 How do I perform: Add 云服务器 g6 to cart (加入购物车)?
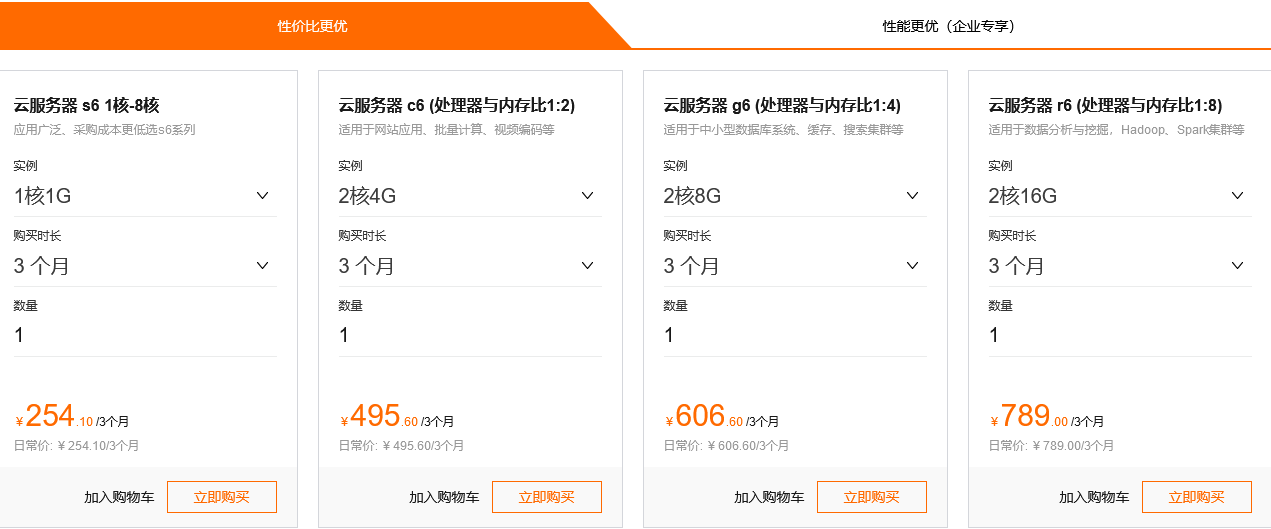point(769,497)
